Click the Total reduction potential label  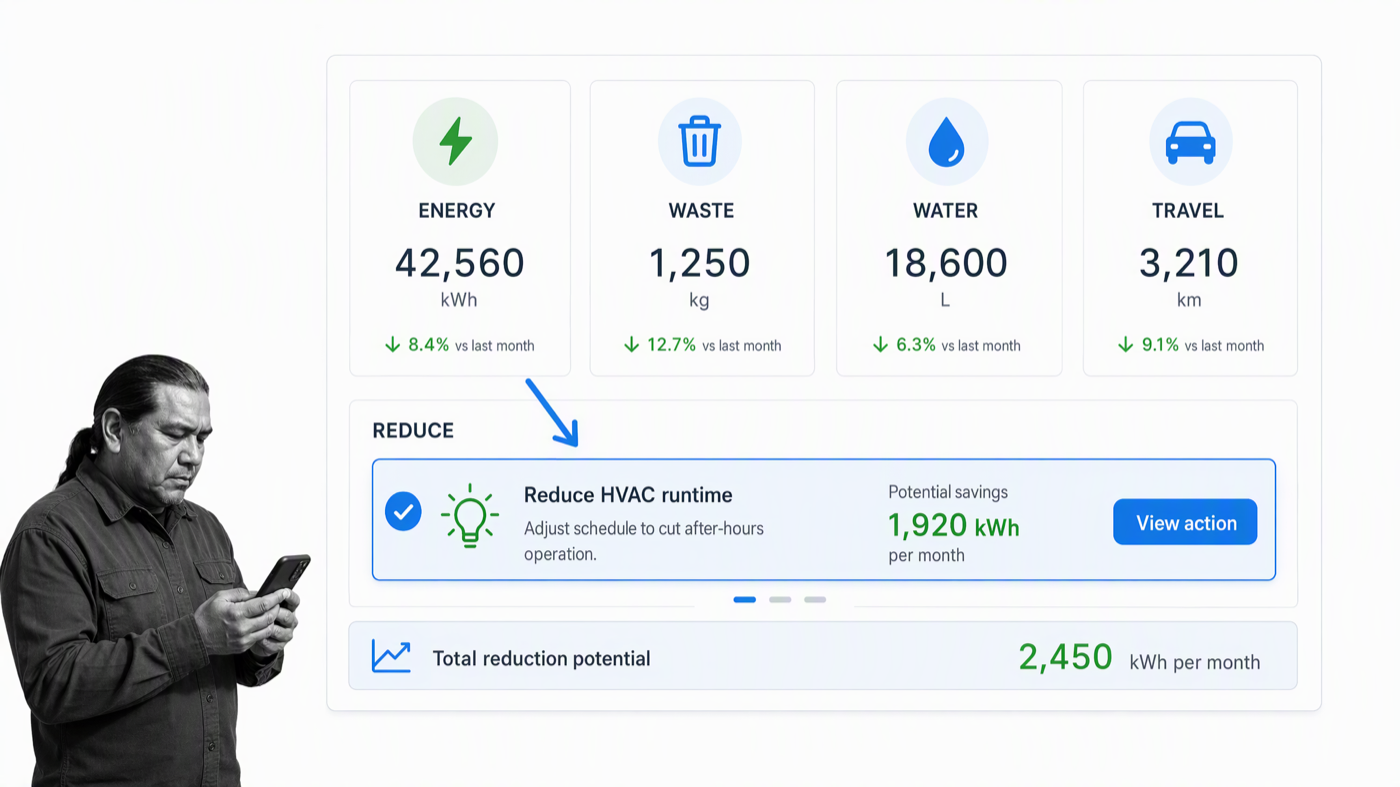coord(541,658)
